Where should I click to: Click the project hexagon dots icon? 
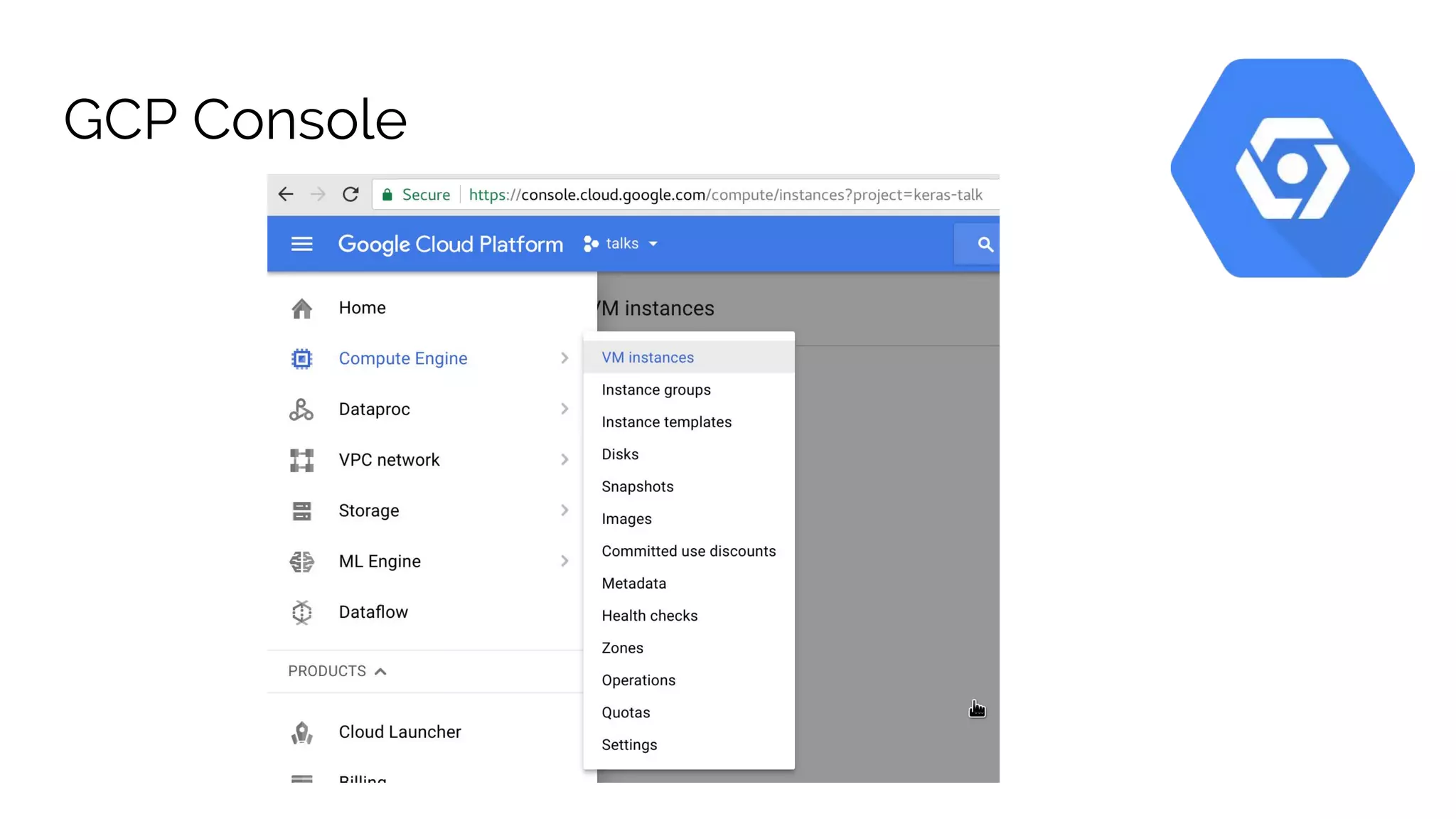click(x=590, y=244)
